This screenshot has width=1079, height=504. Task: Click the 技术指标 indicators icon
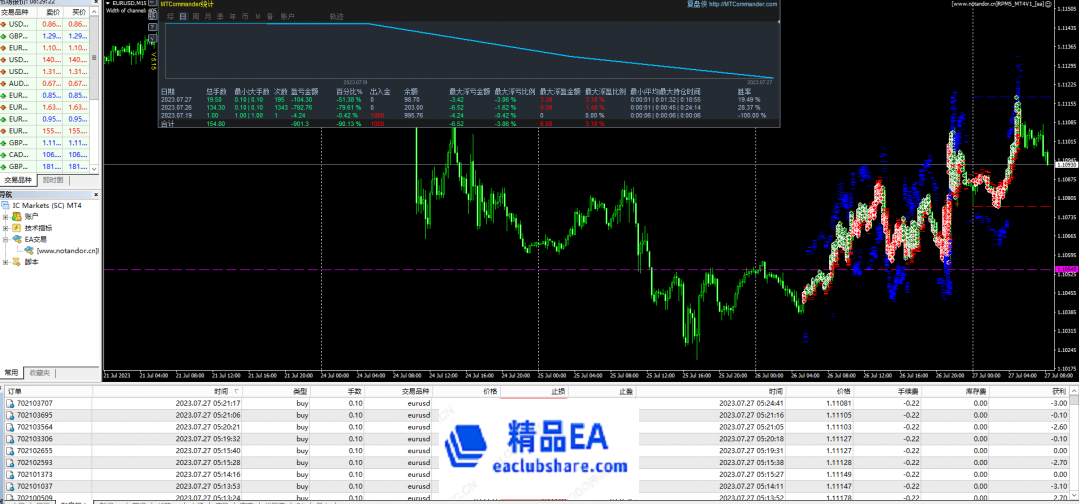click(x=17, y=228)
